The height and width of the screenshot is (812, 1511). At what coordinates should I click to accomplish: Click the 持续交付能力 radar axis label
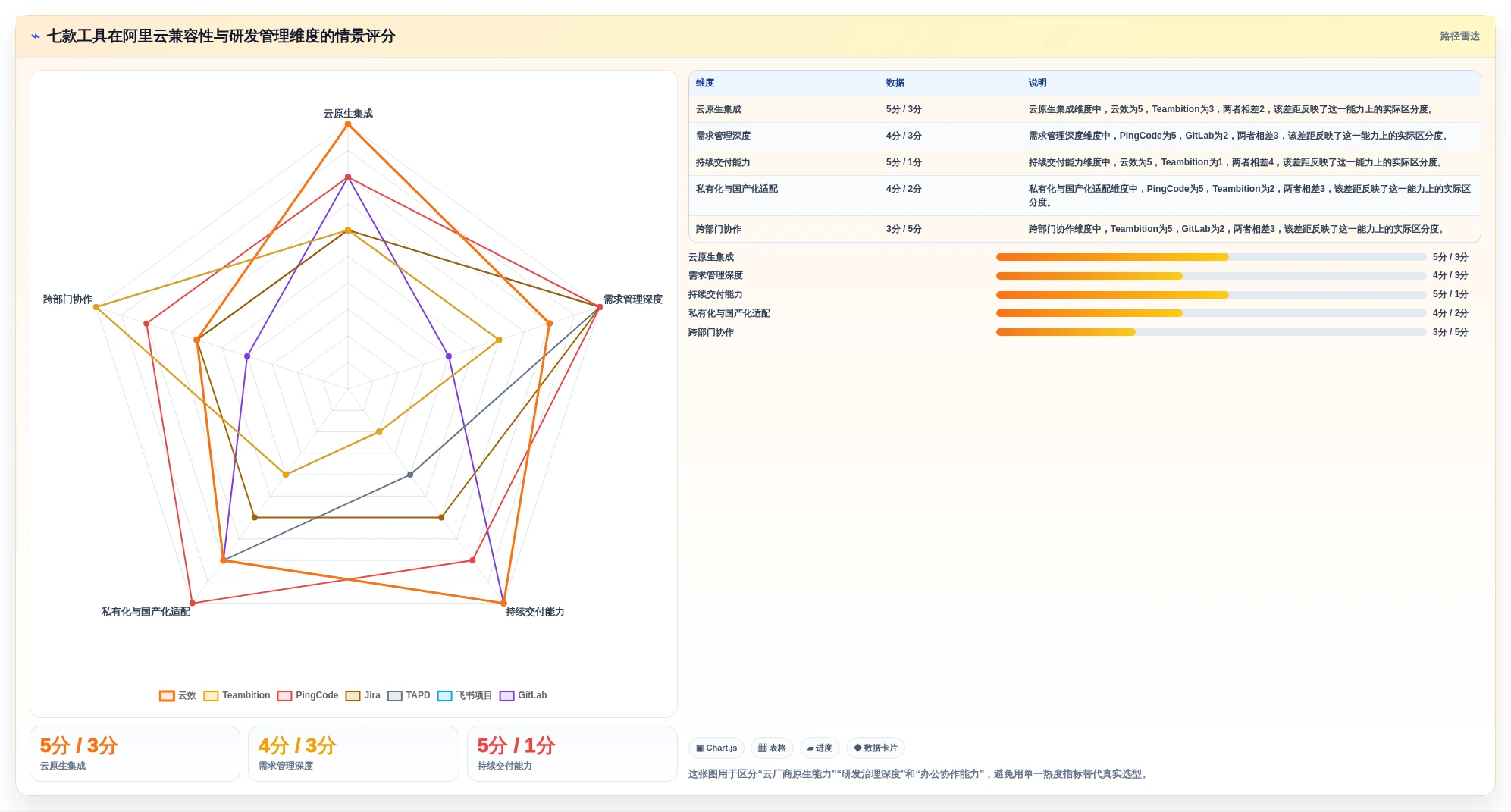coord(535,612)
